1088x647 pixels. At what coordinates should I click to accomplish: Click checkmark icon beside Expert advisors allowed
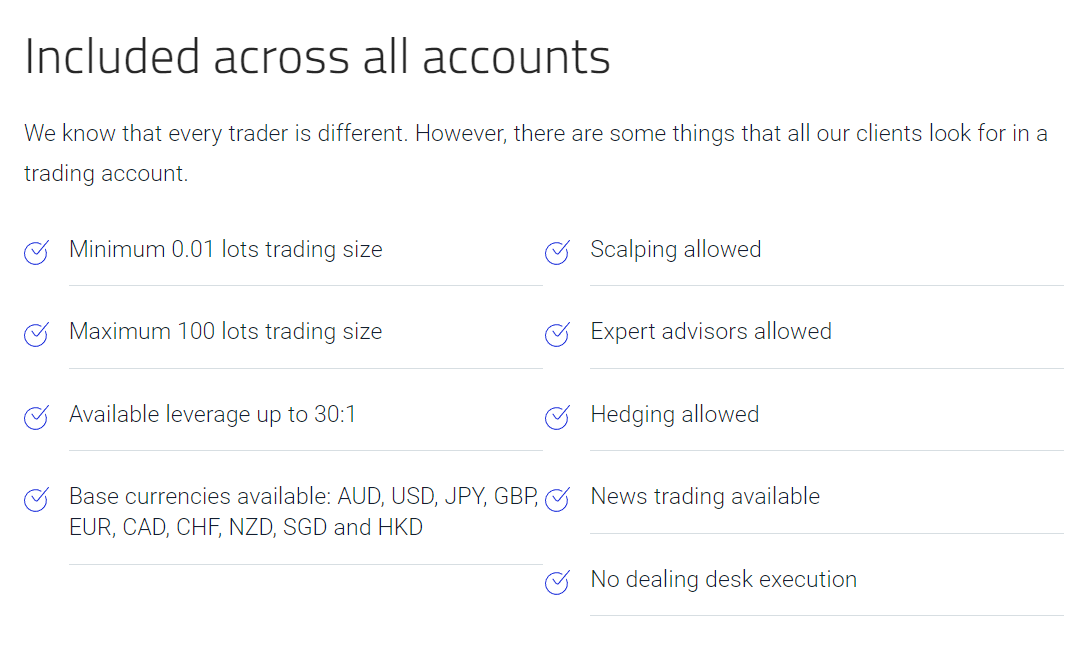(x=557, y=334)
